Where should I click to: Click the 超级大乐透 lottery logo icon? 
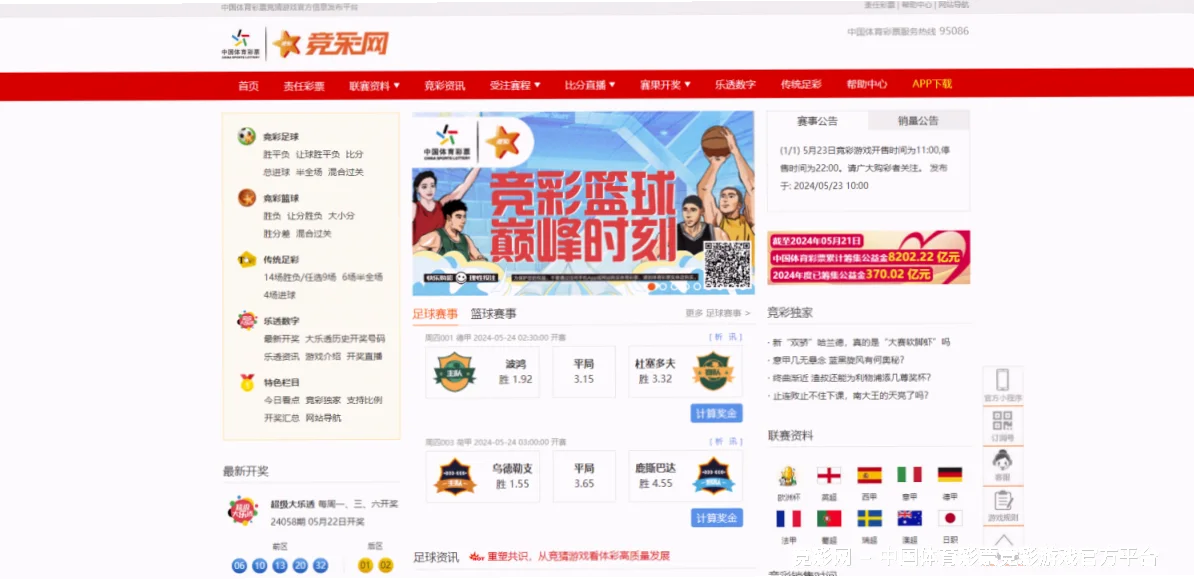coord(243,511)
